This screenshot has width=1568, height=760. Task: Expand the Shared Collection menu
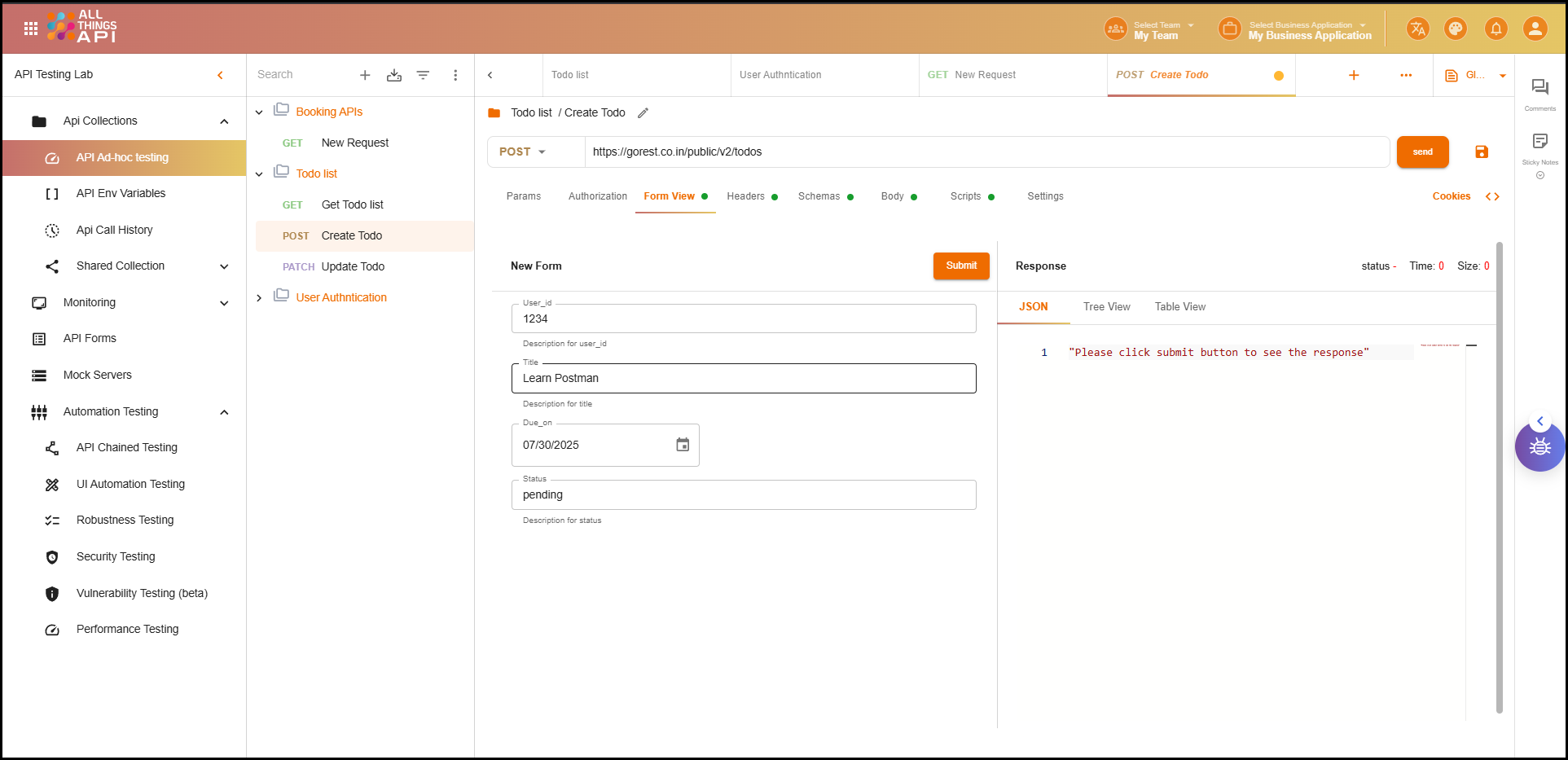tap(224, 266)
